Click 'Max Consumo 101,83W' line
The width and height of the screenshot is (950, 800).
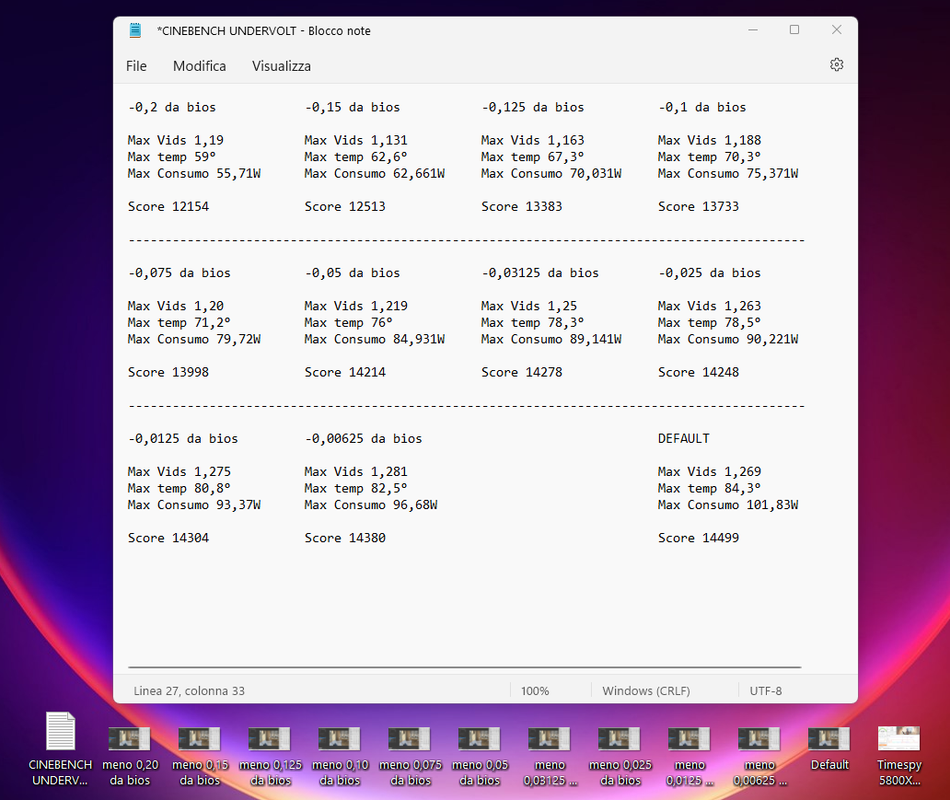(x=728, y=505)
